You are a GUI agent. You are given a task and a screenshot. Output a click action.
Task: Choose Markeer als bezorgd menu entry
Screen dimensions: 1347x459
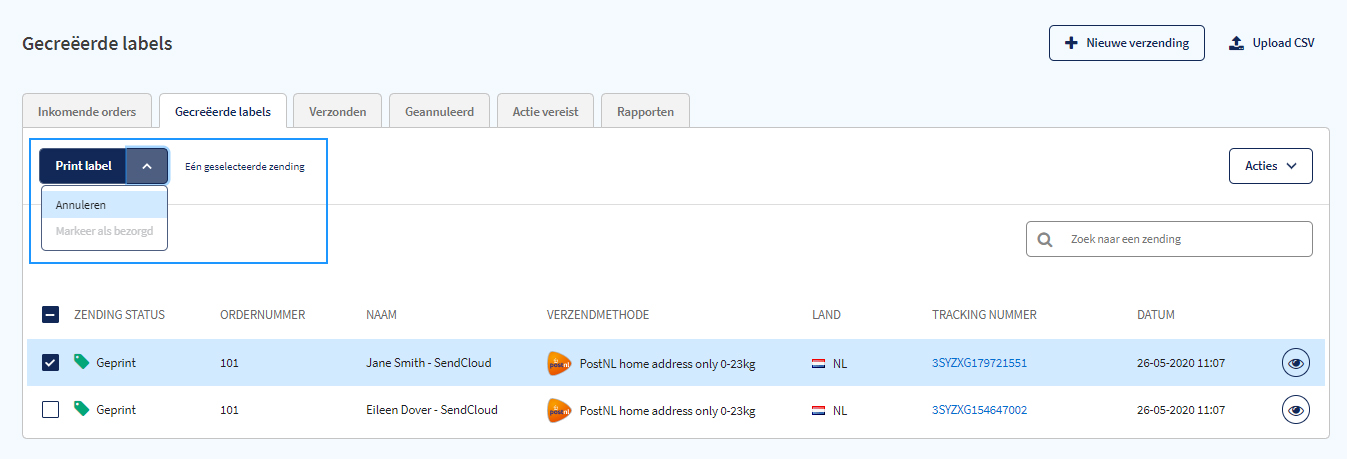[x=104, y=233]
